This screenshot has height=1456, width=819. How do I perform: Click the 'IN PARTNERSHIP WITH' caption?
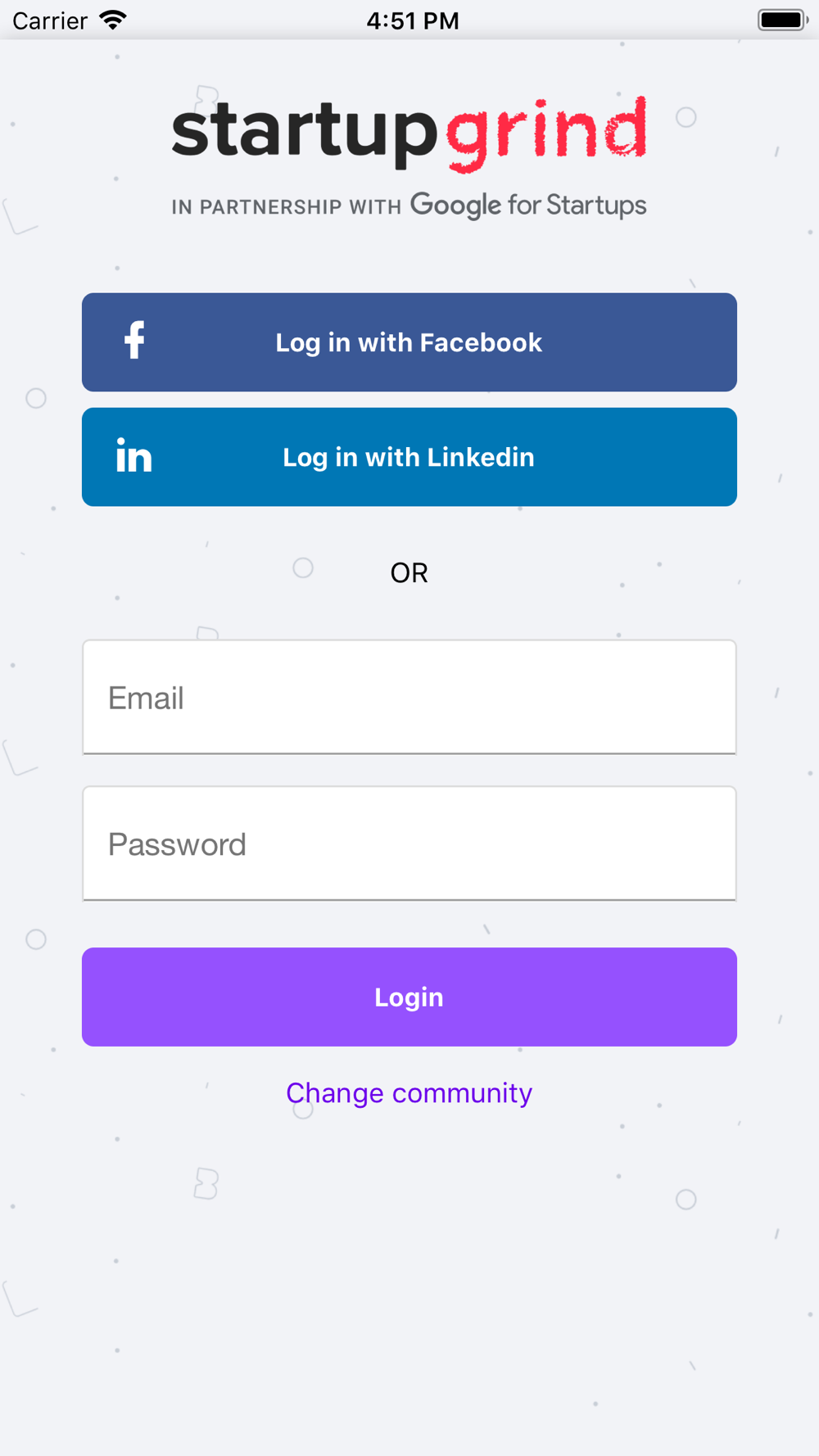coord(287,207)
